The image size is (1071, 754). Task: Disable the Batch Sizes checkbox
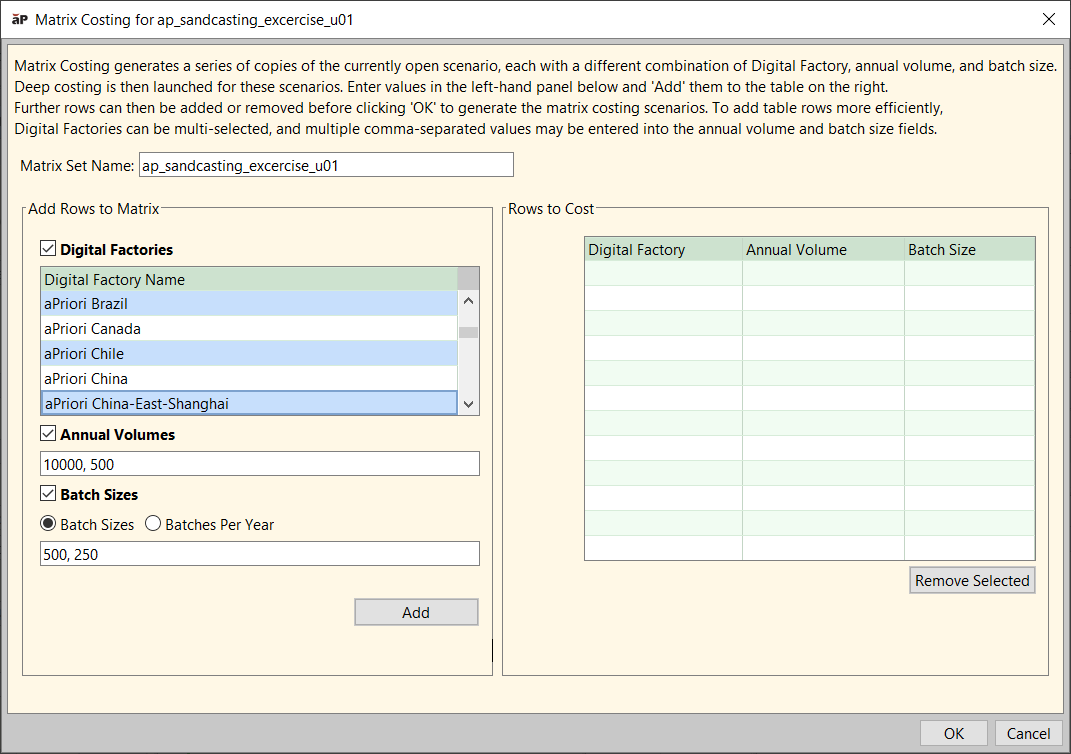[48, 495]
